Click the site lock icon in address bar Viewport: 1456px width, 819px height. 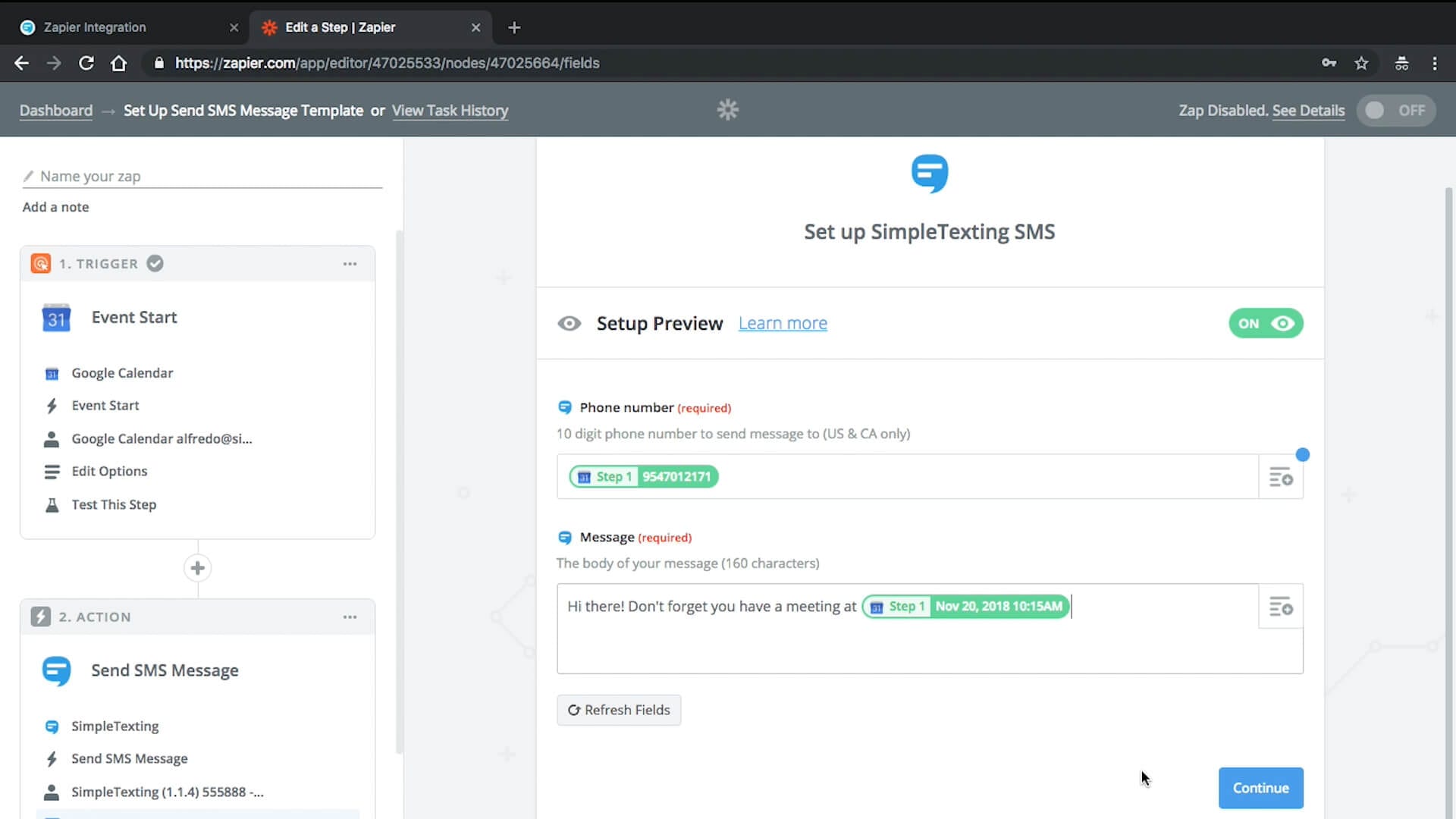click(158, 63)
